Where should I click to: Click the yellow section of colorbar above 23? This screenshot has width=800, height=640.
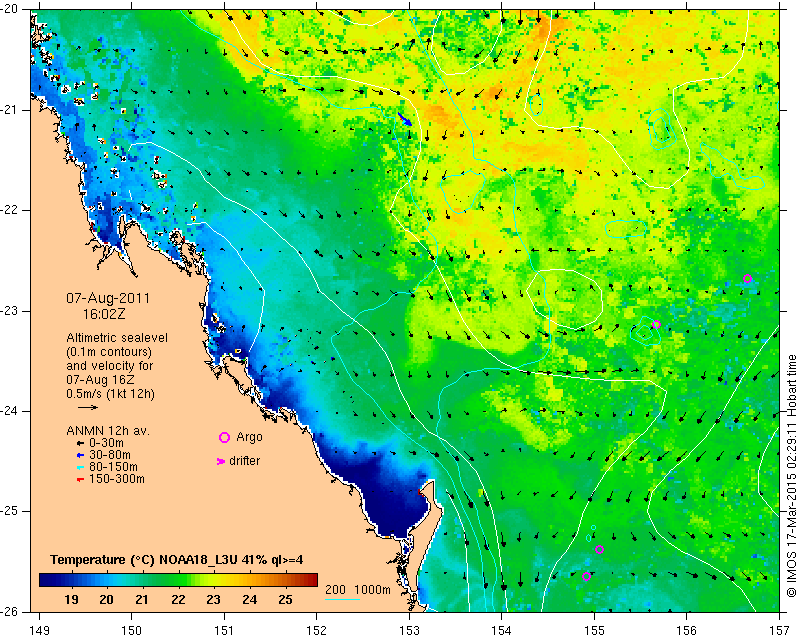click(214, 580)
